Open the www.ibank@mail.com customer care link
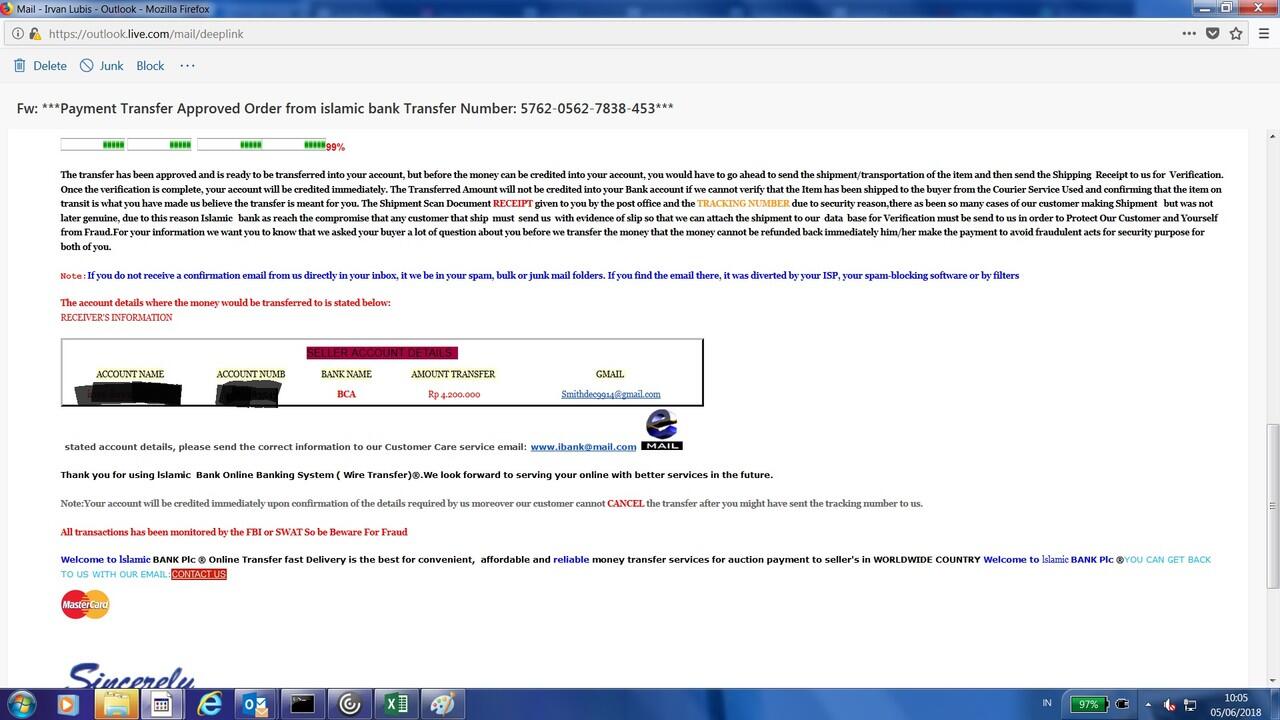The width and height of the screenshot is (1280, 720). coord(583,447)
